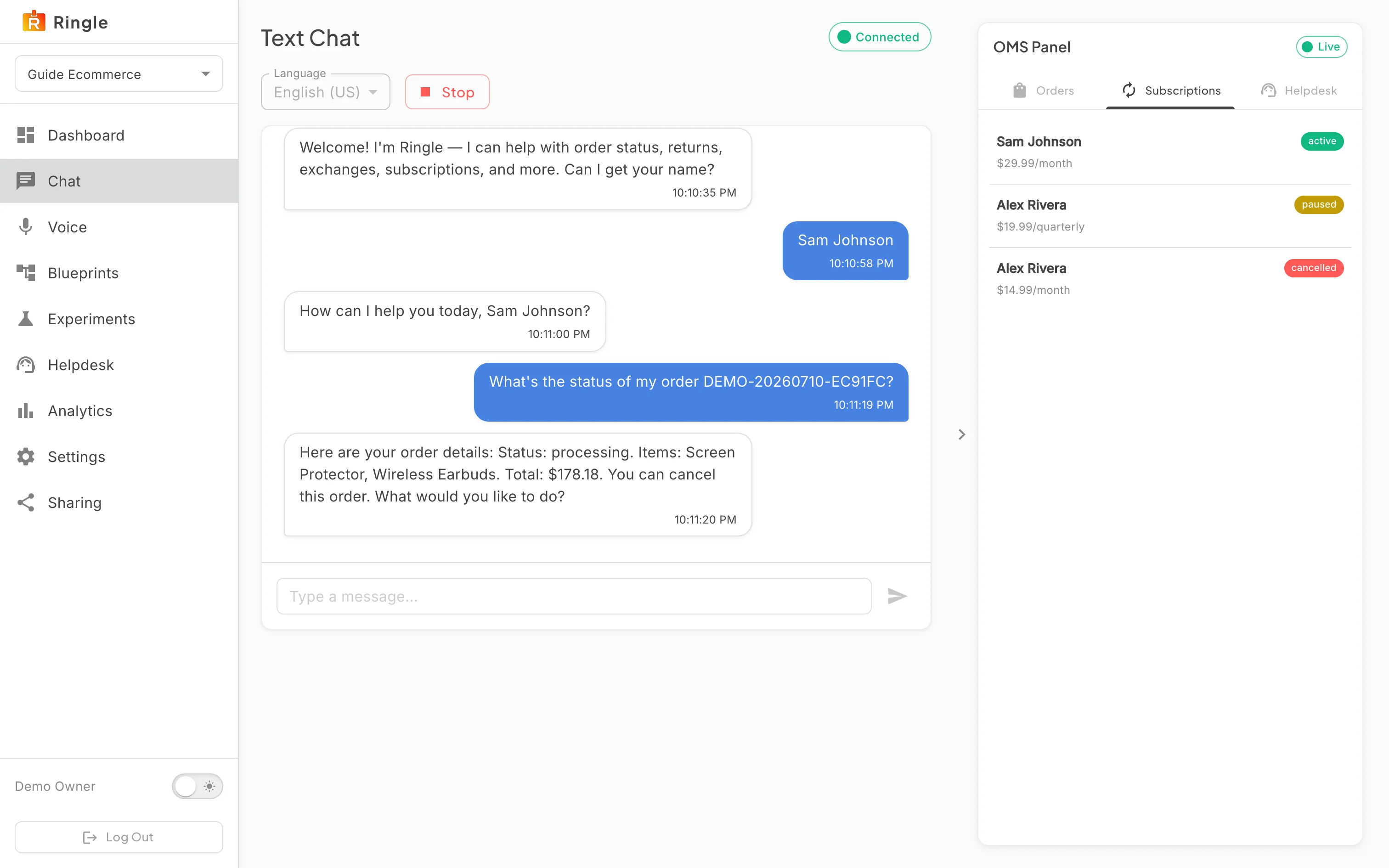Image resolution: width=1389 pixels, height=868 pixels.
Task: Click the Text Chat heading
Action: (x=310, y=38)
